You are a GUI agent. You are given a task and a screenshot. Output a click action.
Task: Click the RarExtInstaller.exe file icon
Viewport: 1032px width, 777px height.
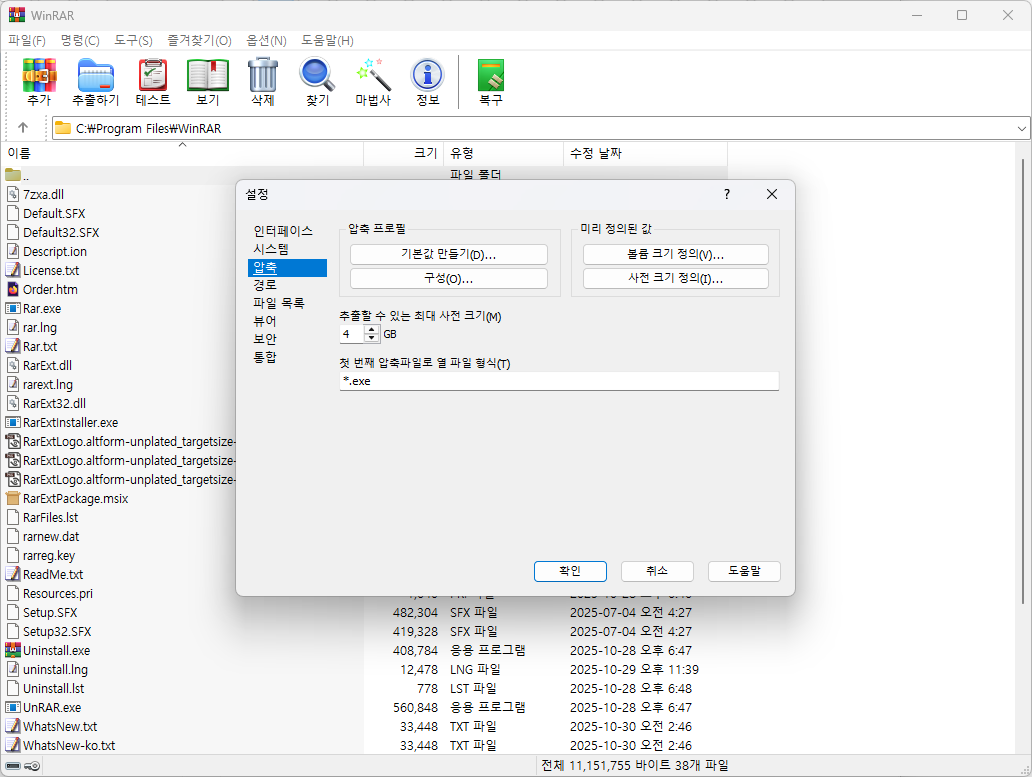(x=13, y=422)
